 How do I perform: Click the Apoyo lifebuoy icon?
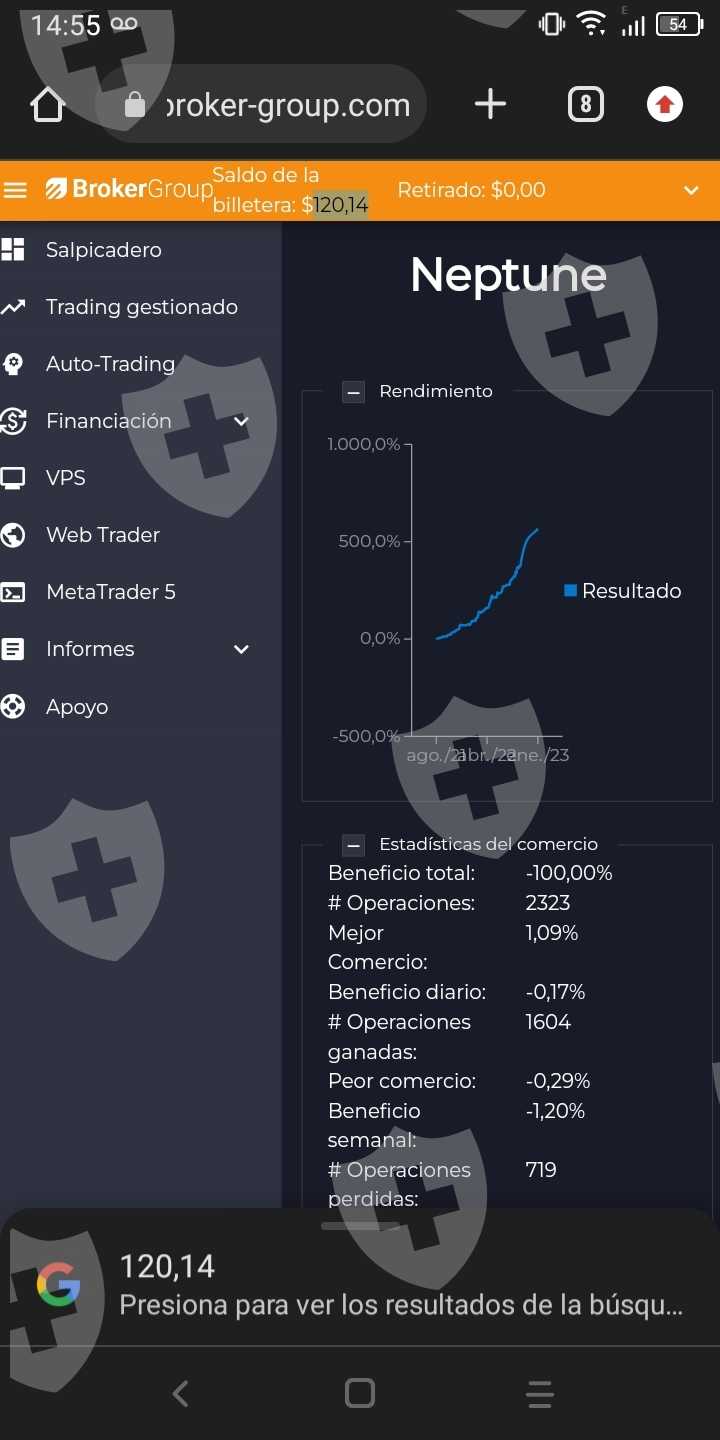coord(13,707)
